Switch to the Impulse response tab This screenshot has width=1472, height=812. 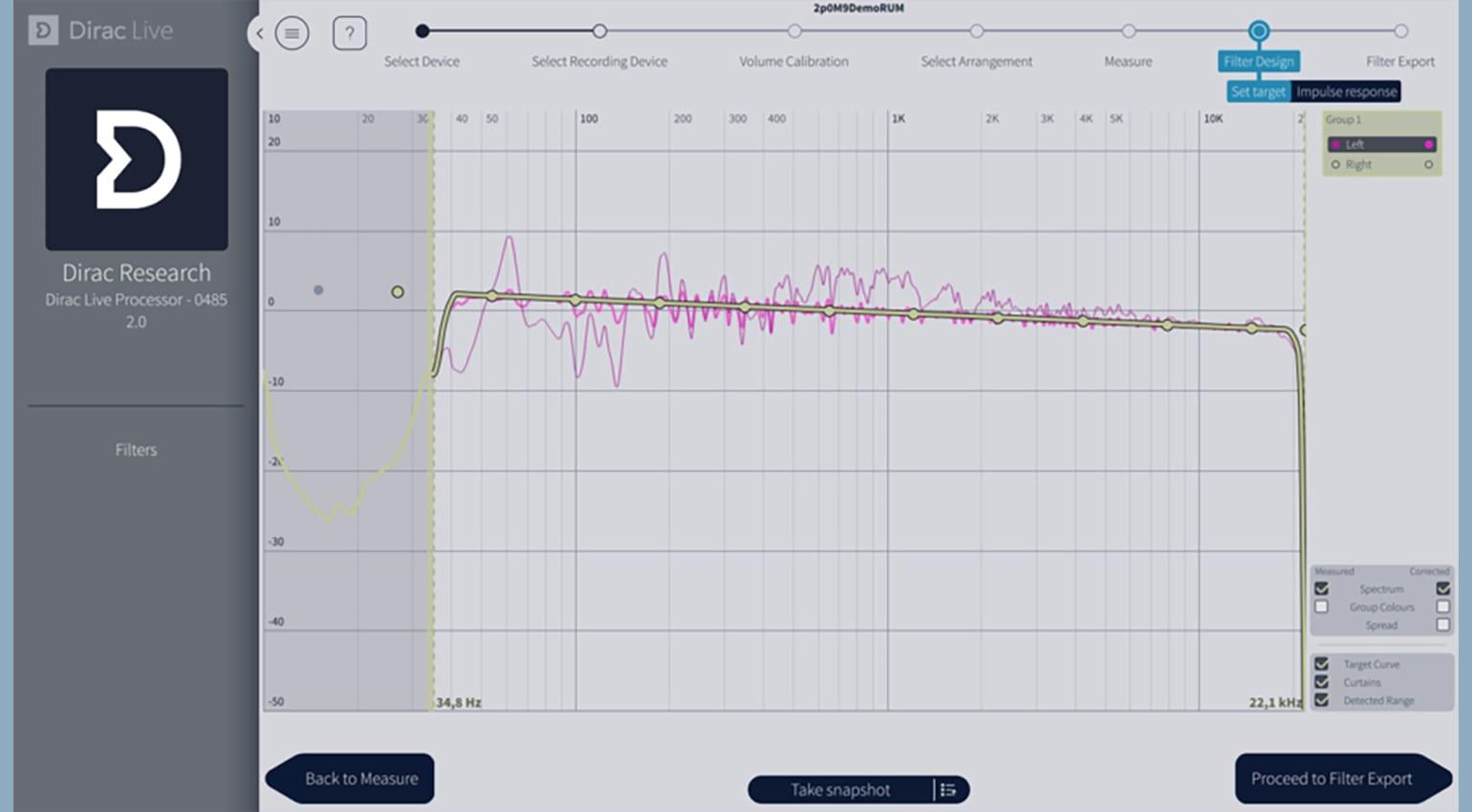1346,92
